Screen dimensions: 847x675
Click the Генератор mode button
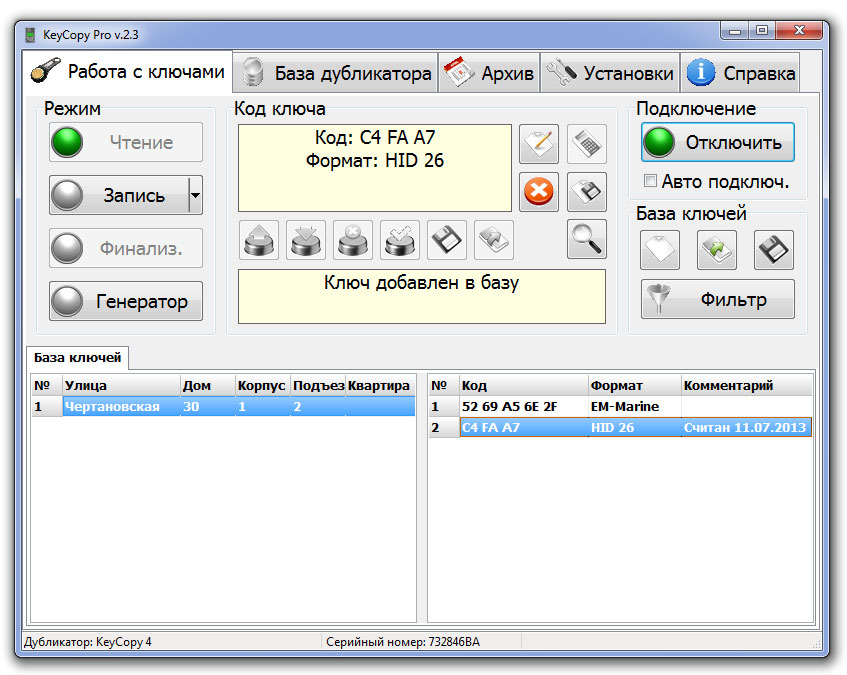tap(126, 301)
